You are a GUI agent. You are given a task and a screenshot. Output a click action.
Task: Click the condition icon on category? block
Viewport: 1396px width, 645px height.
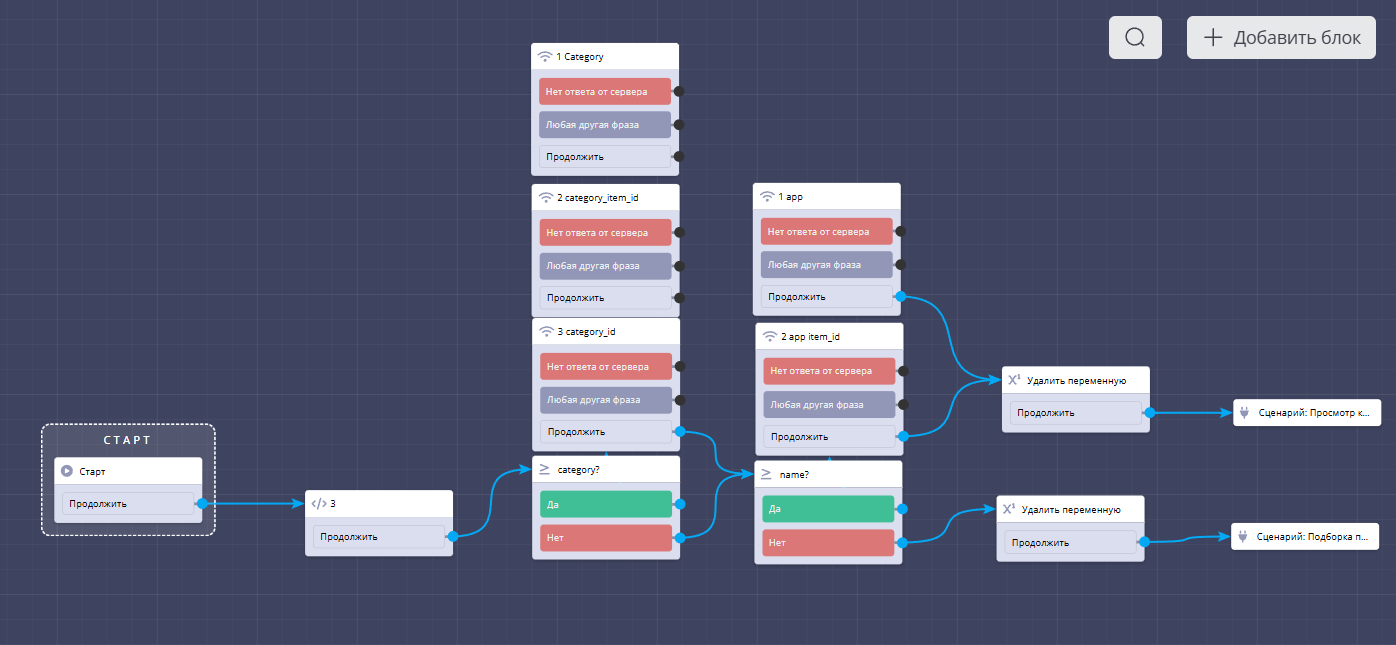click(x=545, y=469)
